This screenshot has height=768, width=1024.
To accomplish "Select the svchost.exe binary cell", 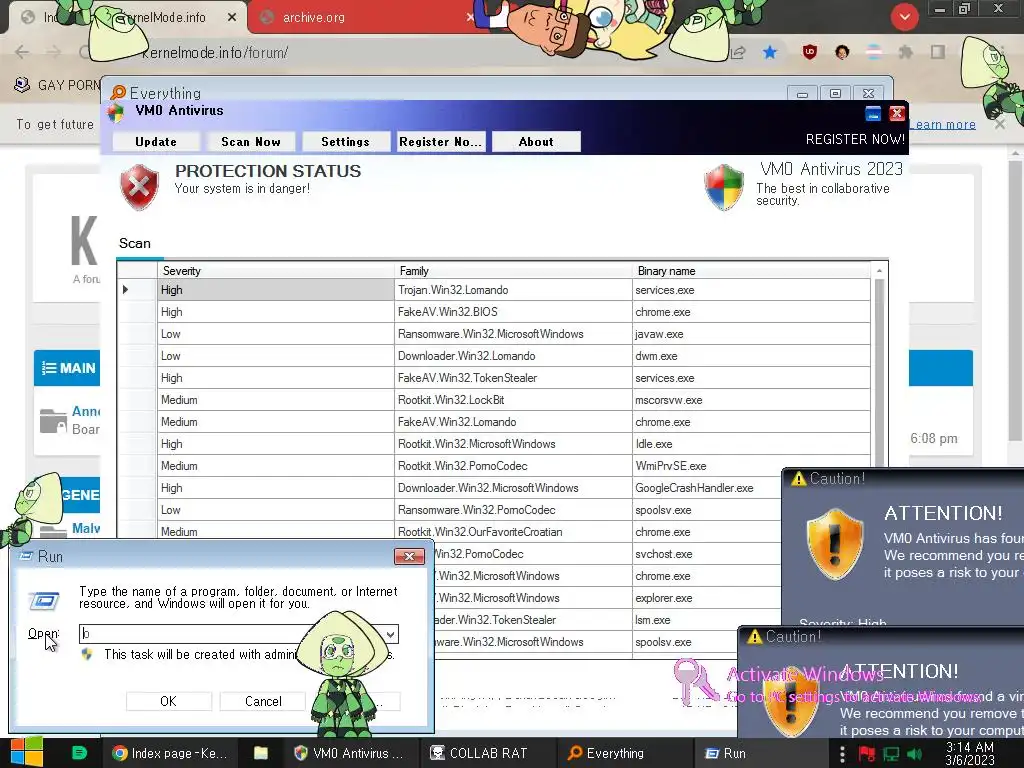I will (x=707, y=554).
